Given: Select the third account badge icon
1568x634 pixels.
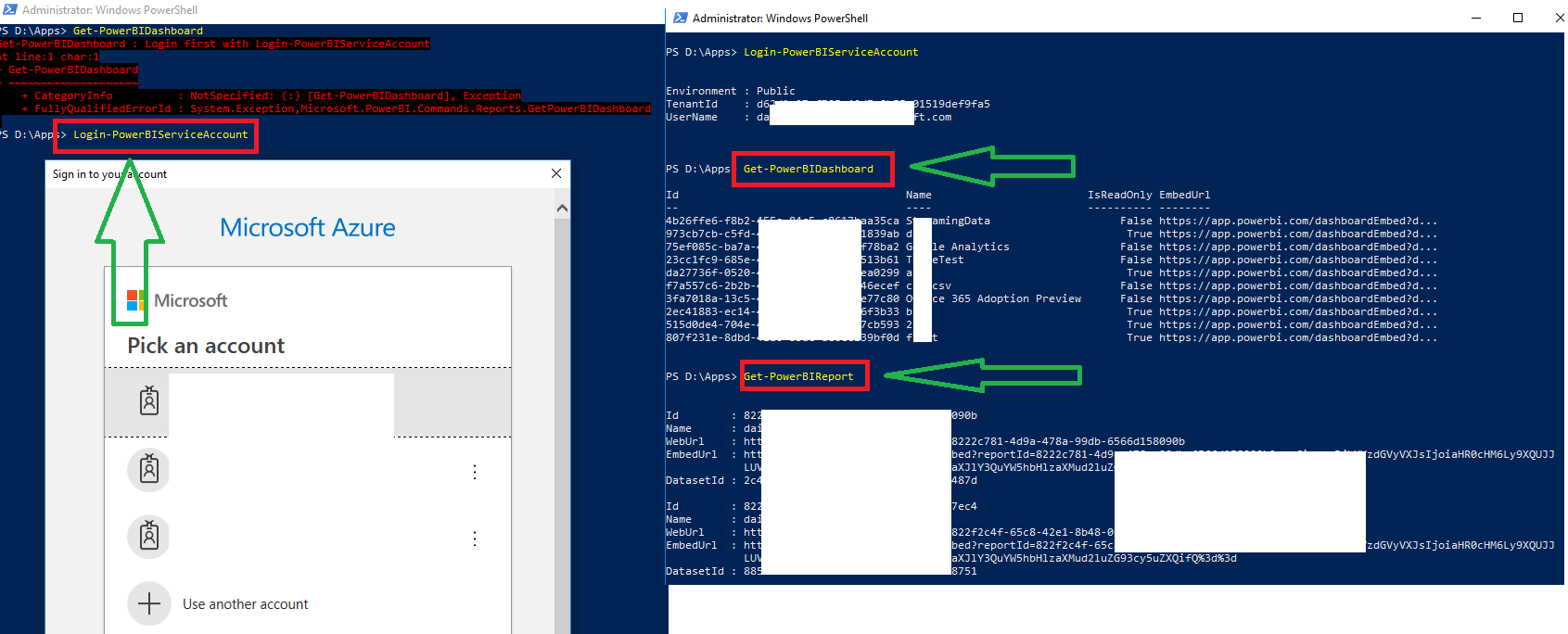Looking at the screenshot, I should (149, 537).
